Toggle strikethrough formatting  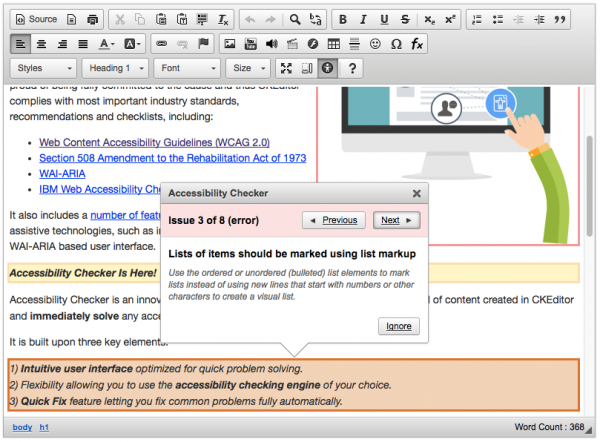pos(405,19)
